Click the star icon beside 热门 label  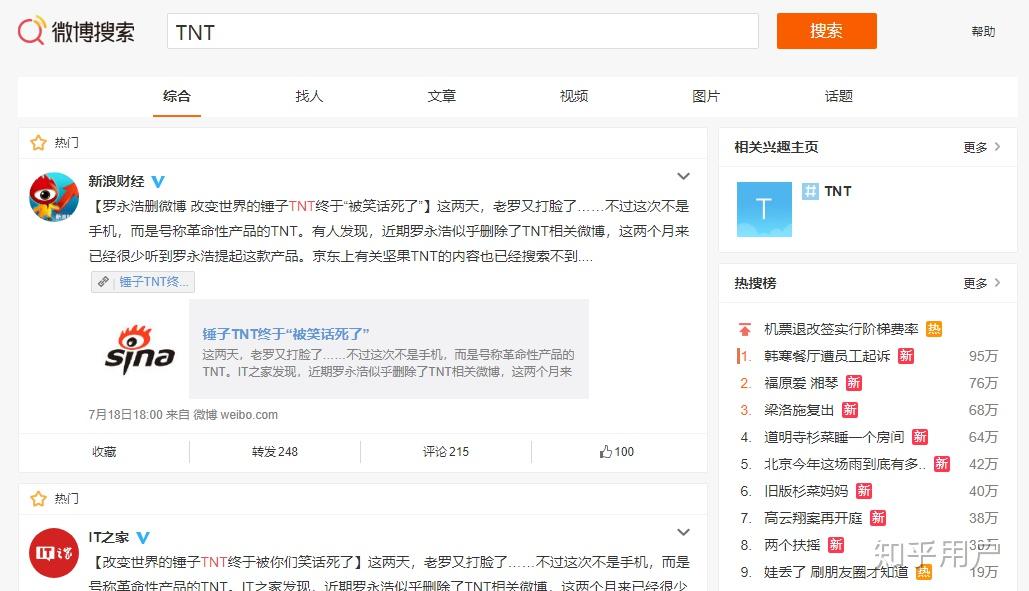click(x=38, y=142)
